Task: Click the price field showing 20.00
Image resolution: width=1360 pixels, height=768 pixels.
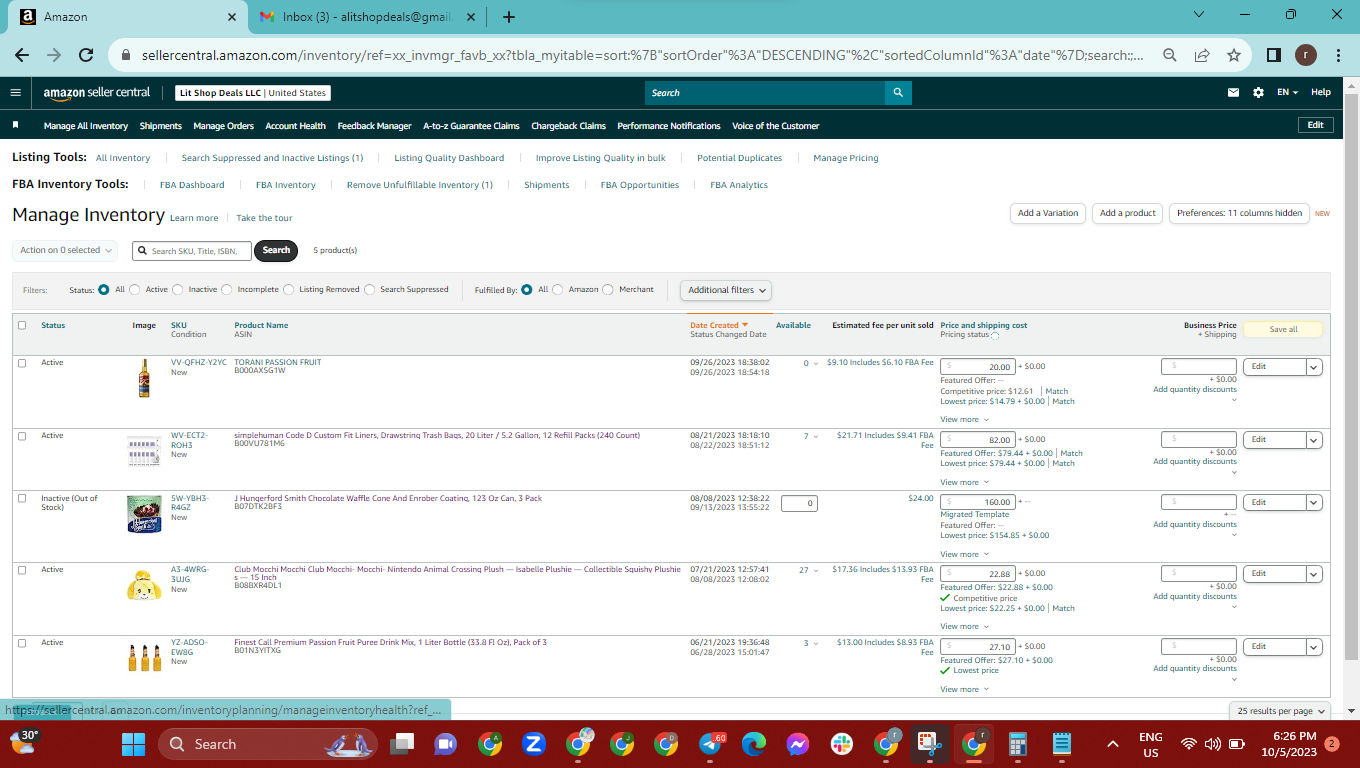Action: coord(979,367)
